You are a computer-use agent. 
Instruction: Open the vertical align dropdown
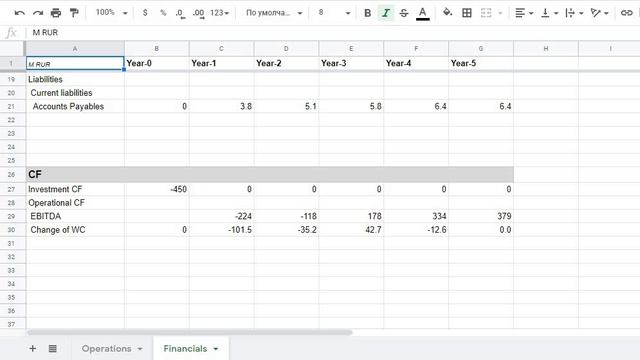click(x=549, y=13)
